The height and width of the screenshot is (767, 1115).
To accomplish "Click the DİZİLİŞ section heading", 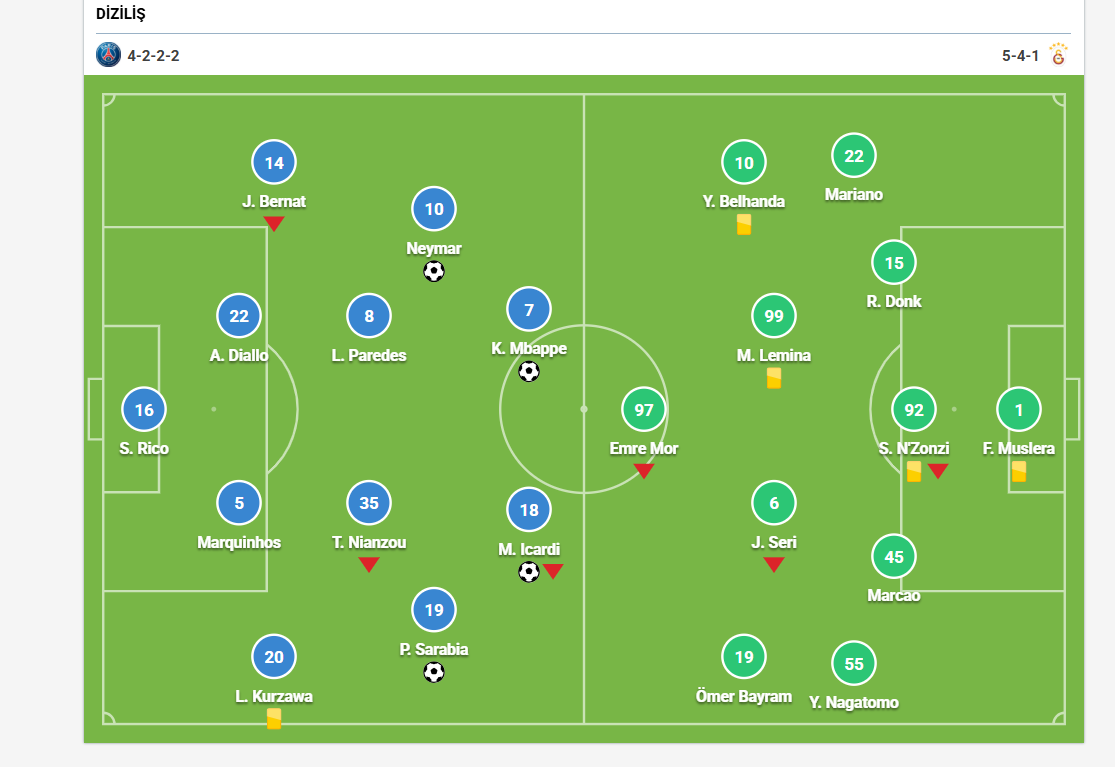I will pos(121,14).
